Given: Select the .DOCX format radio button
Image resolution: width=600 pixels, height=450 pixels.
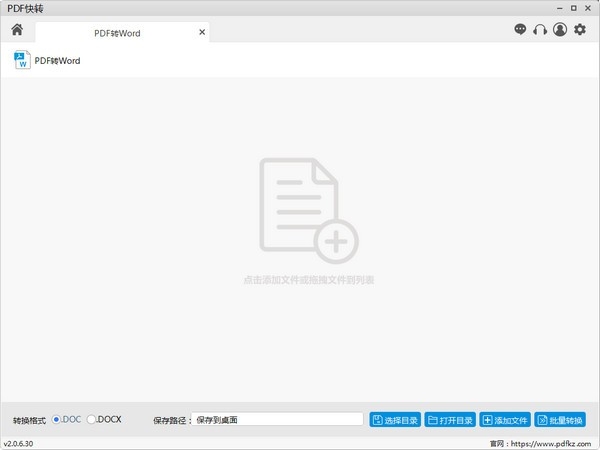Looking at the screenshot, I should click(91, 419).
